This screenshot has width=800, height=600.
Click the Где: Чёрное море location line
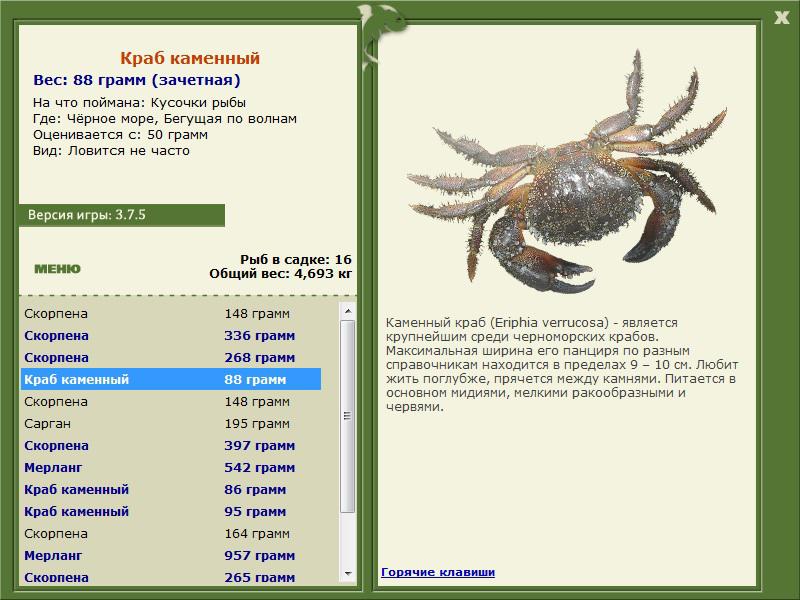click(x=165, y=119)
